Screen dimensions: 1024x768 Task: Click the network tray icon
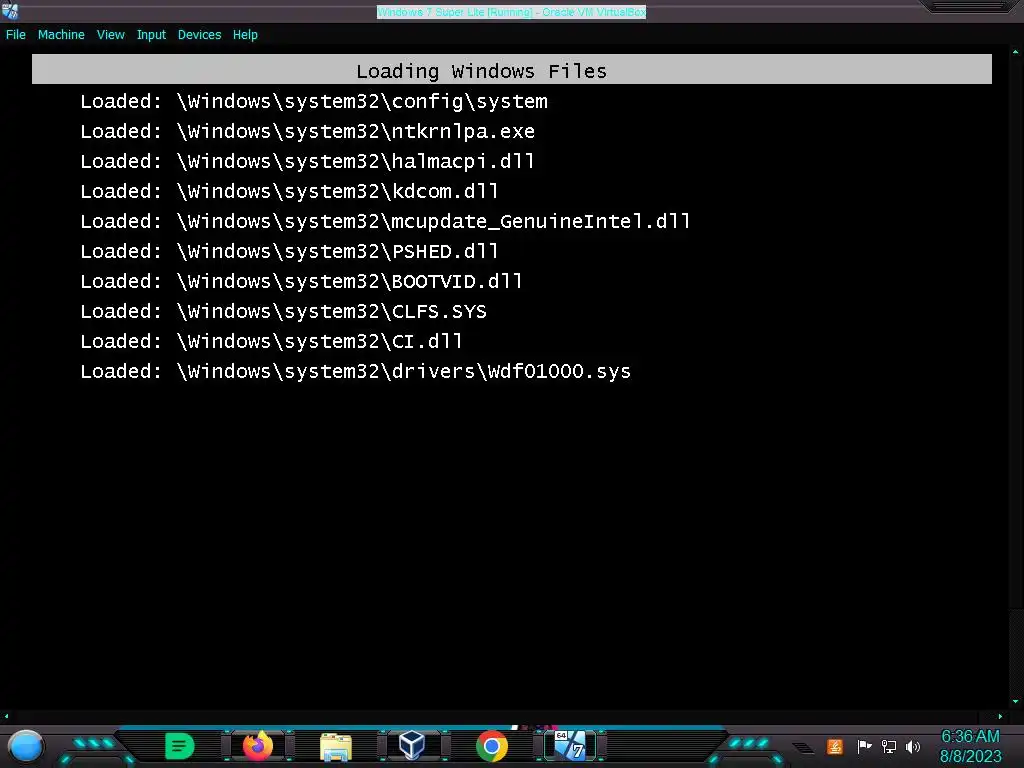point(889,746)
